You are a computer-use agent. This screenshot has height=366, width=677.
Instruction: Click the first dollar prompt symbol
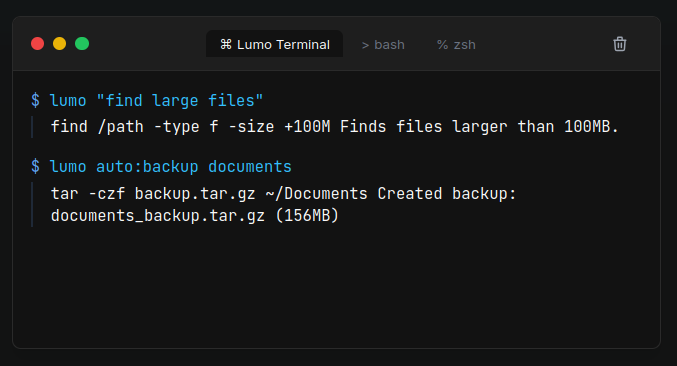tap(35, 100)
